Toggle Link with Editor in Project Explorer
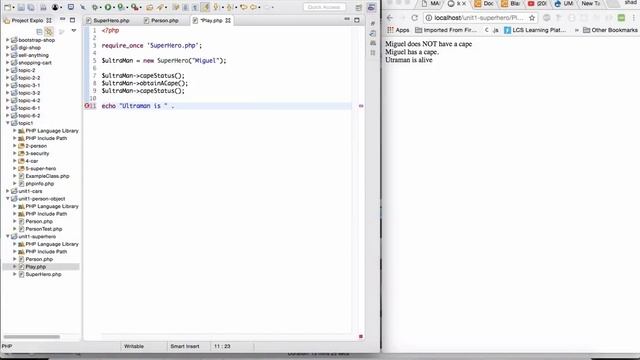Image resolution: width=640 pixels, height=360 pixels. pos(49,31)
